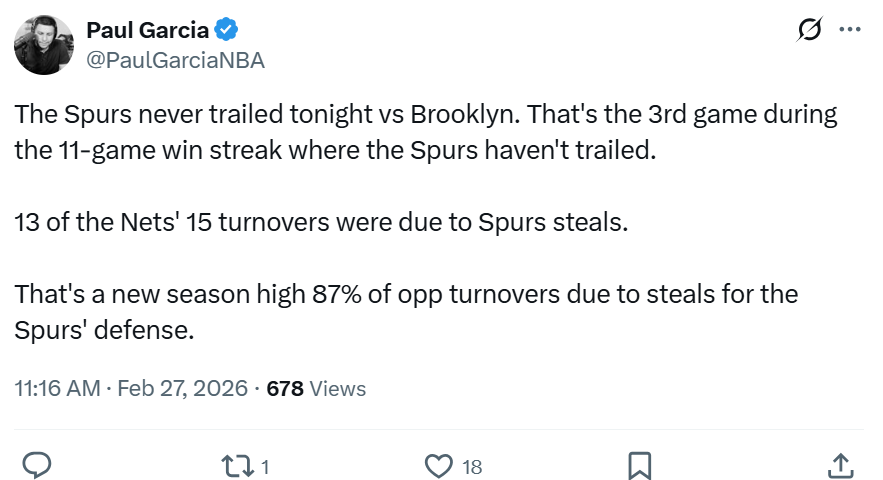
Task: Click the repost count of 1
Action: pyautogui.click(x=266, y=466)
